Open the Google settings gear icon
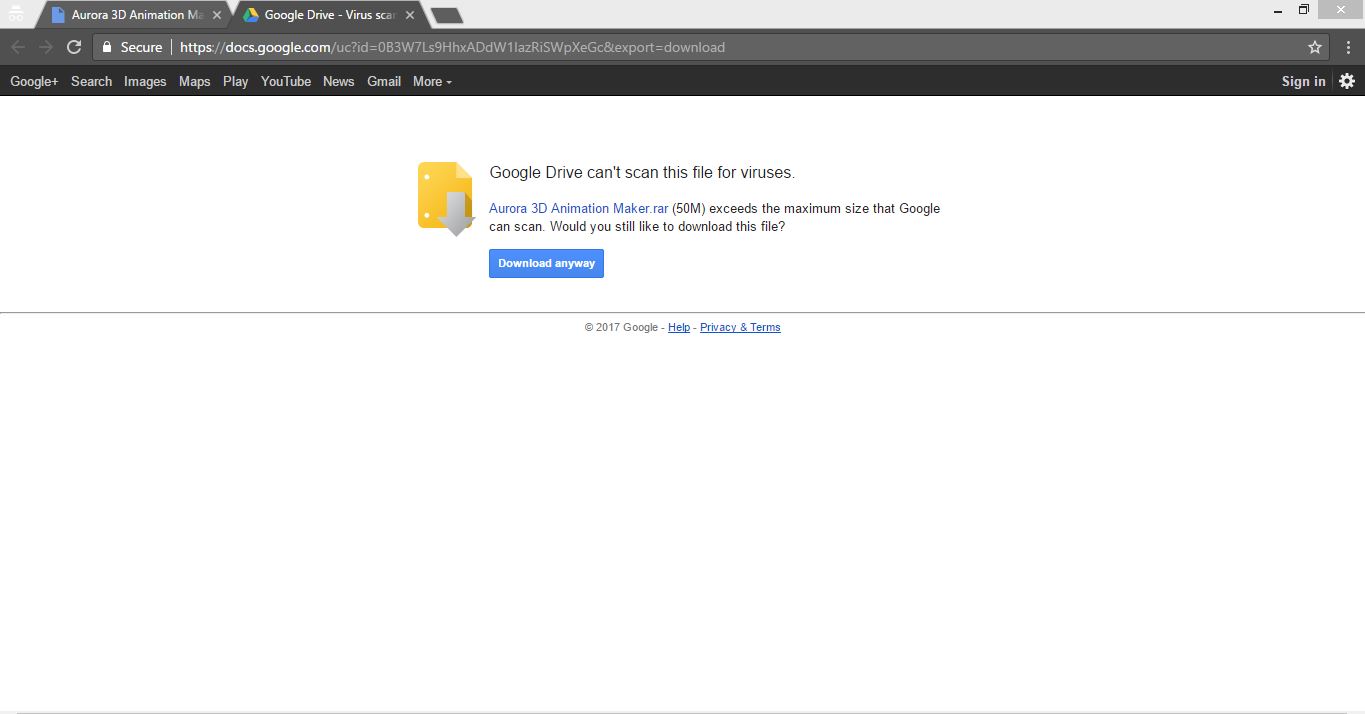Screen dimensions: 1365x714 click(1347, 81)
